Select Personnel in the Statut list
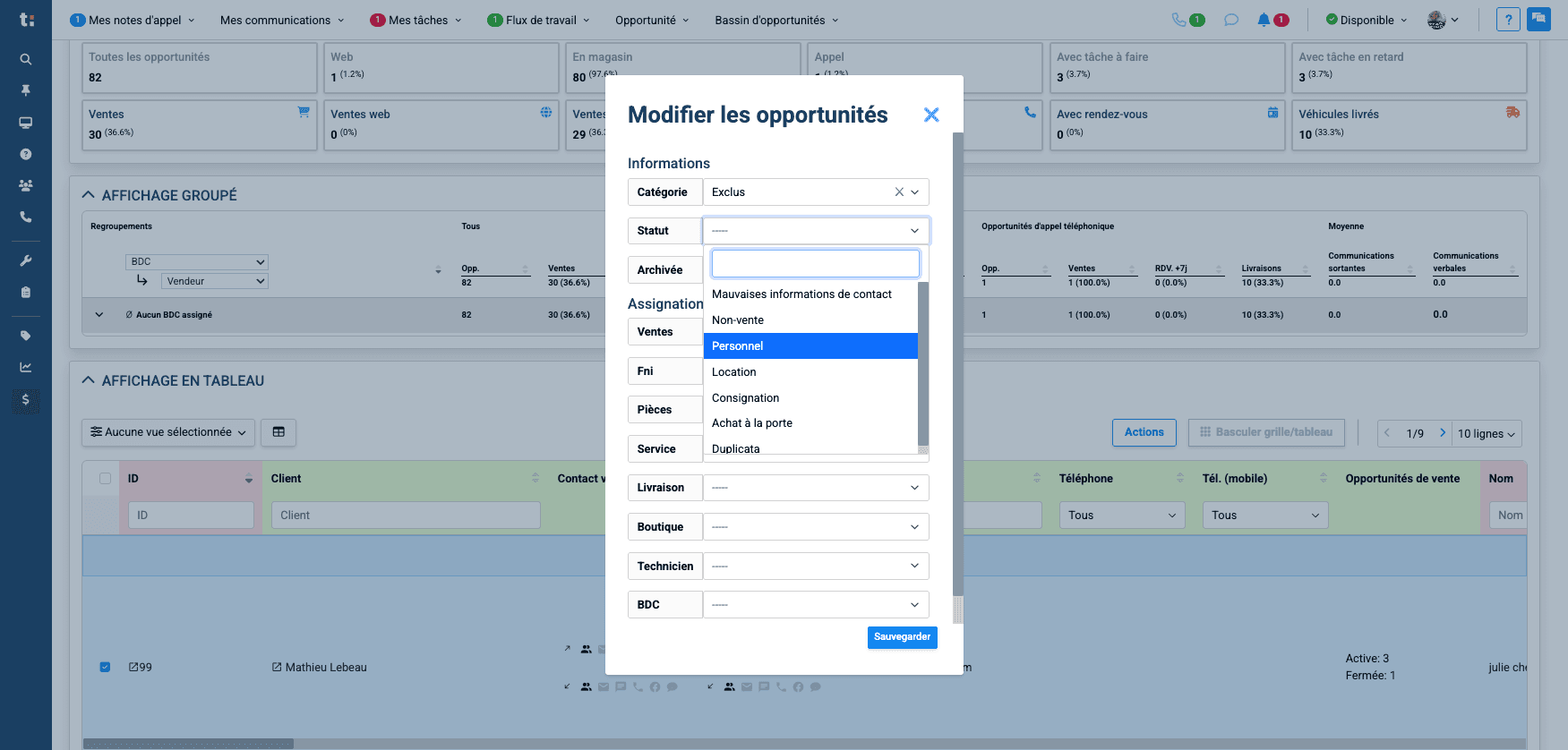This screenshot has height=750, width=1568. [810, 346]
